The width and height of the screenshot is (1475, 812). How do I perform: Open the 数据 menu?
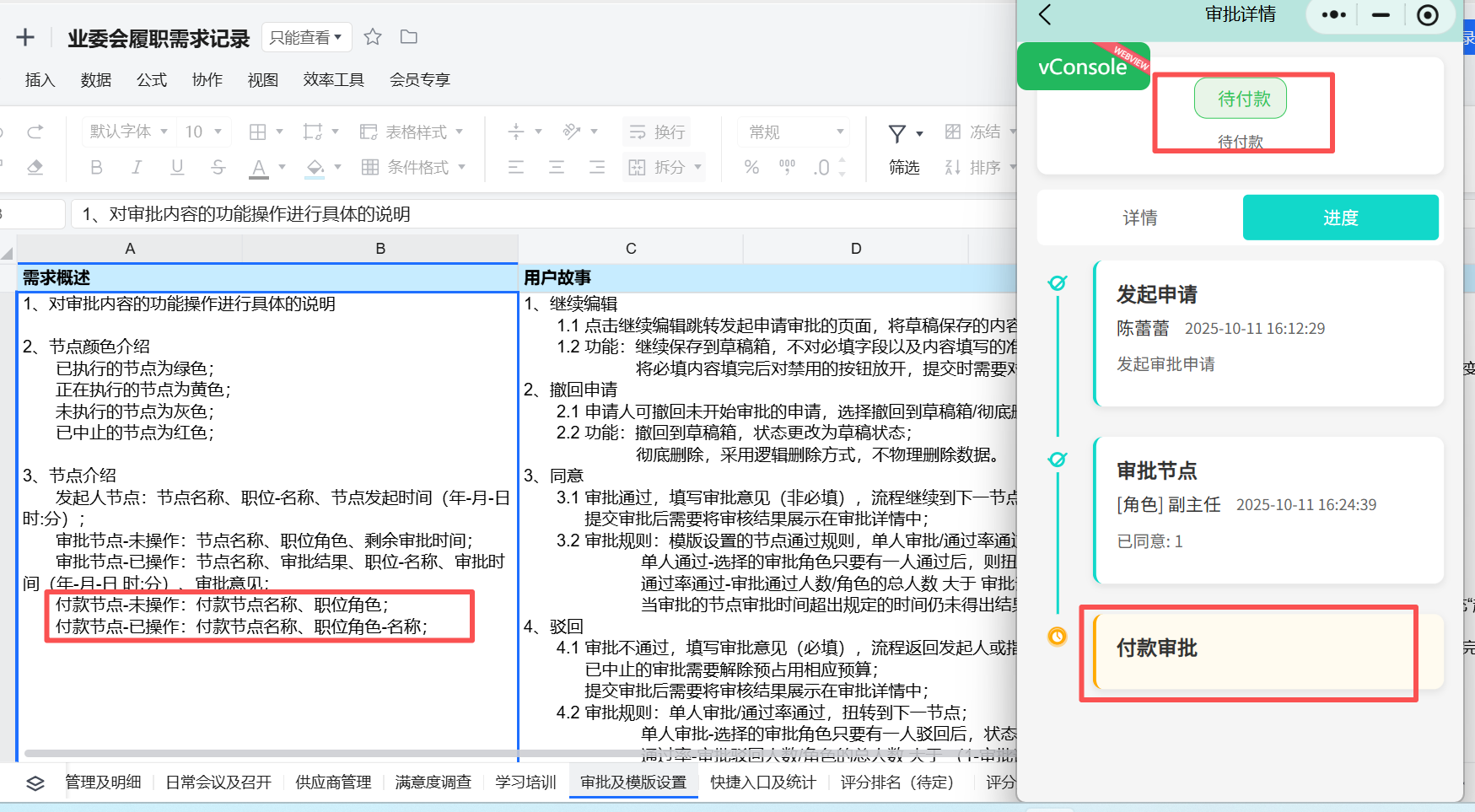(x=96, y=79)
